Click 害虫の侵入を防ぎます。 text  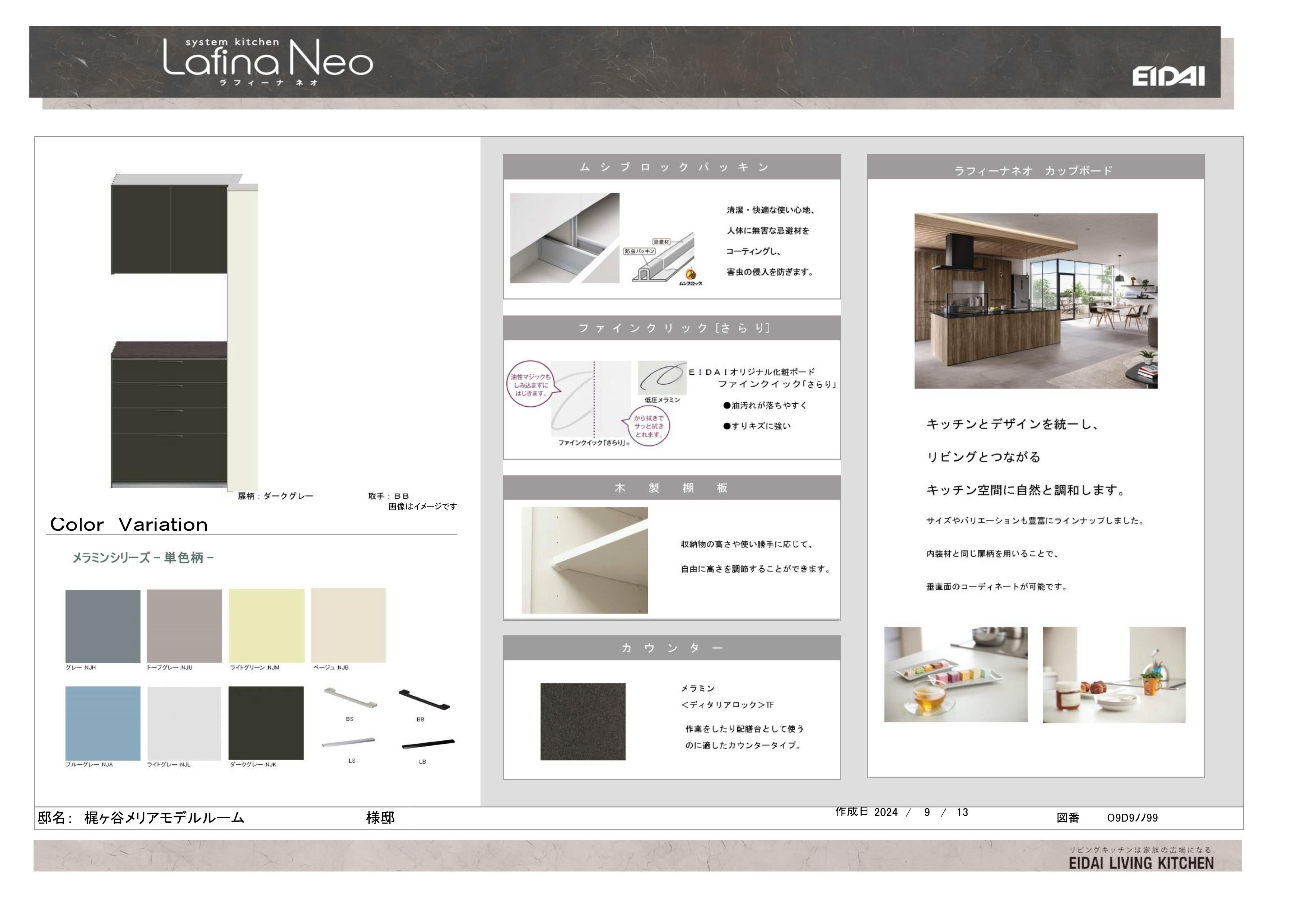771,272
